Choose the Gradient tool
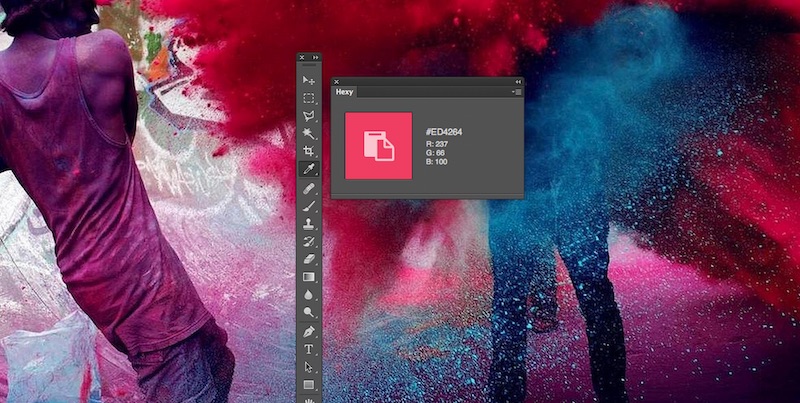This screenshot has height=403, width=800. (309, 277)
